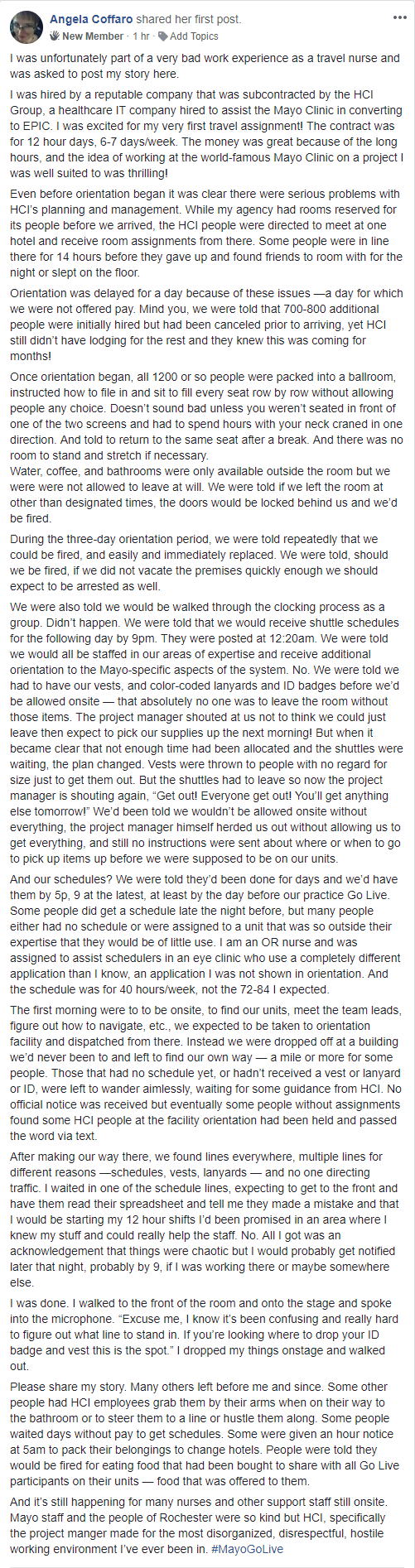Click the paragraph starting 'Even before orientation began'

click(x=206, y=233)
